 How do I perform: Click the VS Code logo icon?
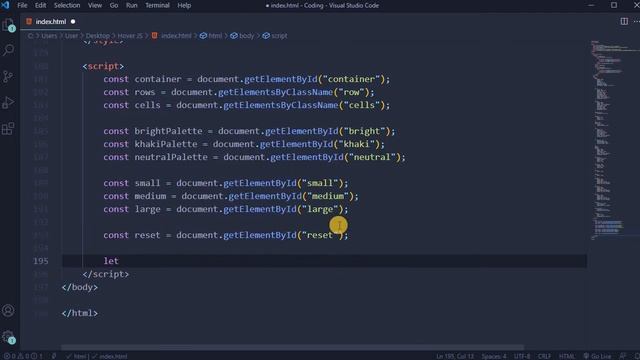5,5
